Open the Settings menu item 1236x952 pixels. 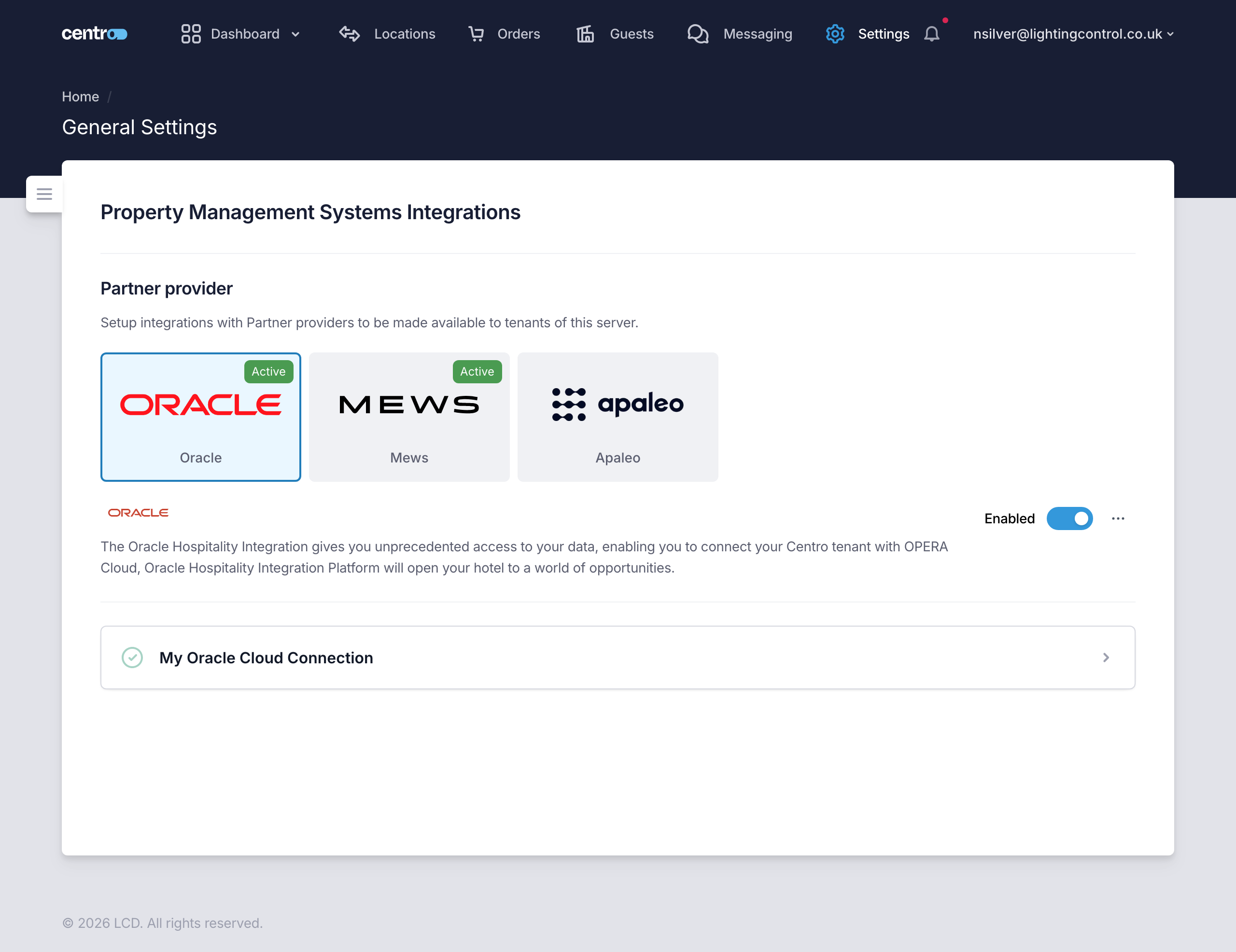click(x=884, y=34)
